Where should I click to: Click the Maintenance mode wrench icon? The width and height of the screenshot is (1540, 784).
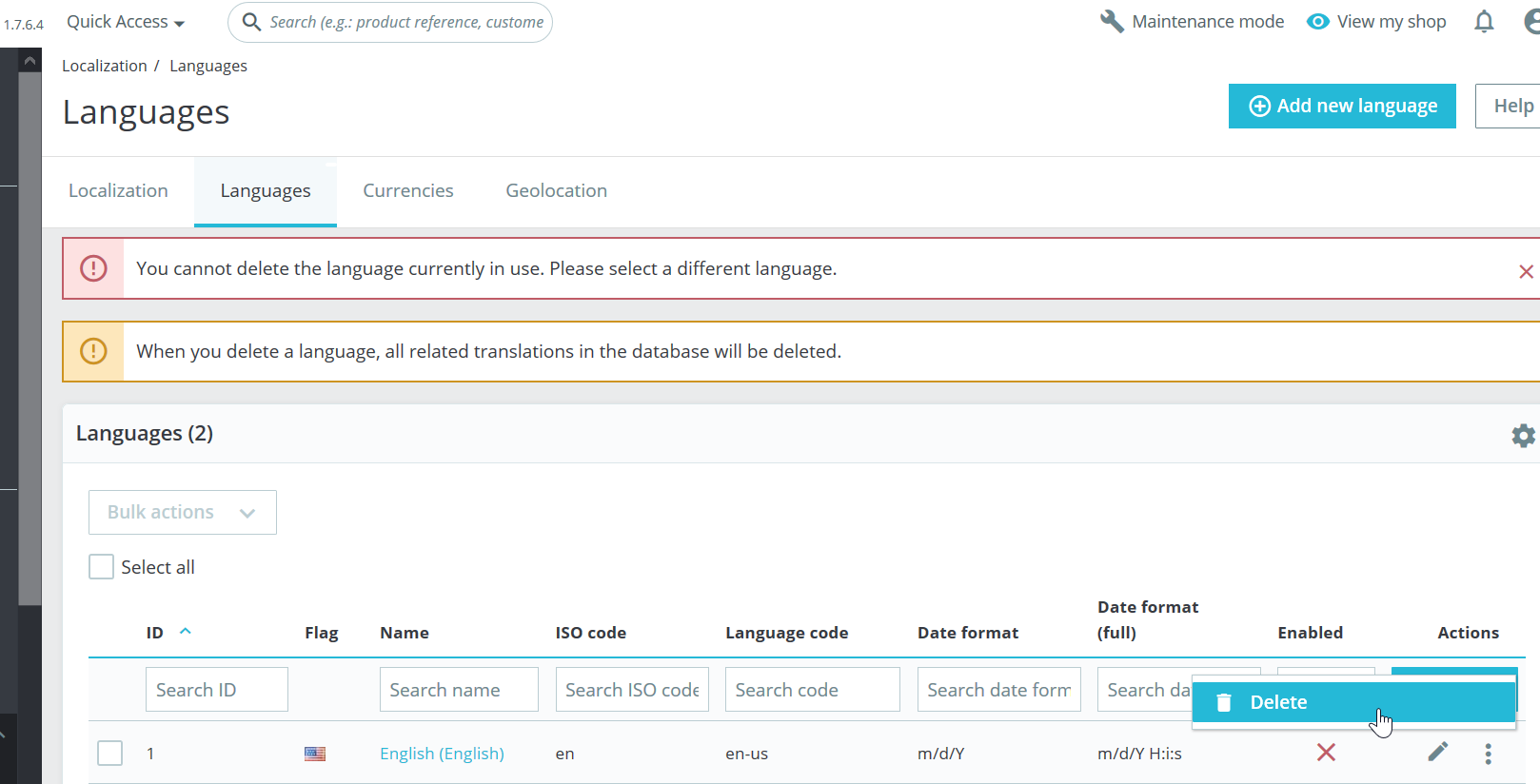point(1112,22)
